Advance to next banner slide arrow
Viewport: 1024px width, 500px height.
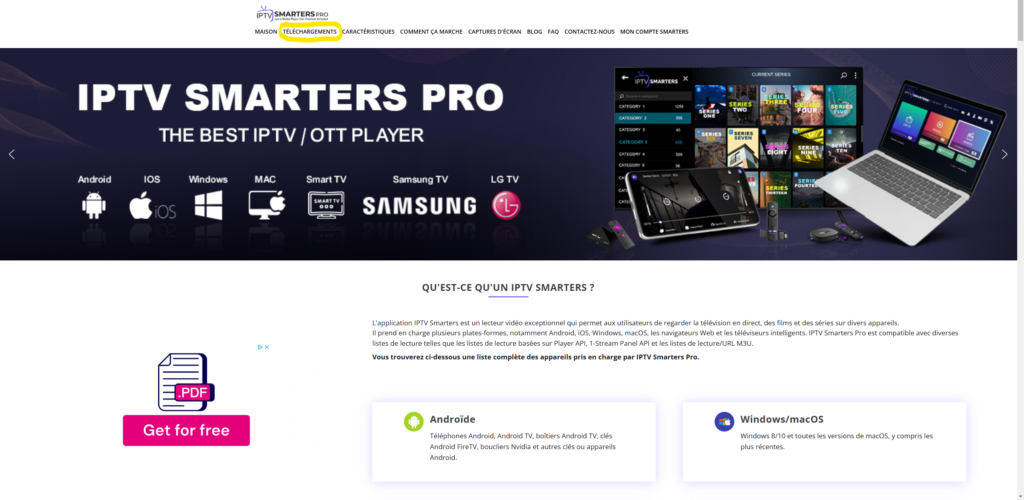click(x=1004, y=155)
